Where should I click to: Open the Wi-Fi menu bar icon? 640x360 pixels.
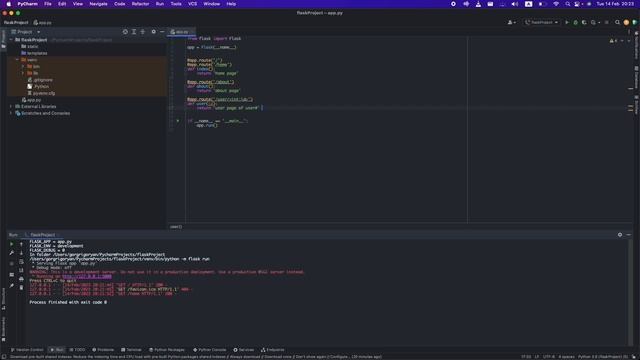(x=556, y=4)
